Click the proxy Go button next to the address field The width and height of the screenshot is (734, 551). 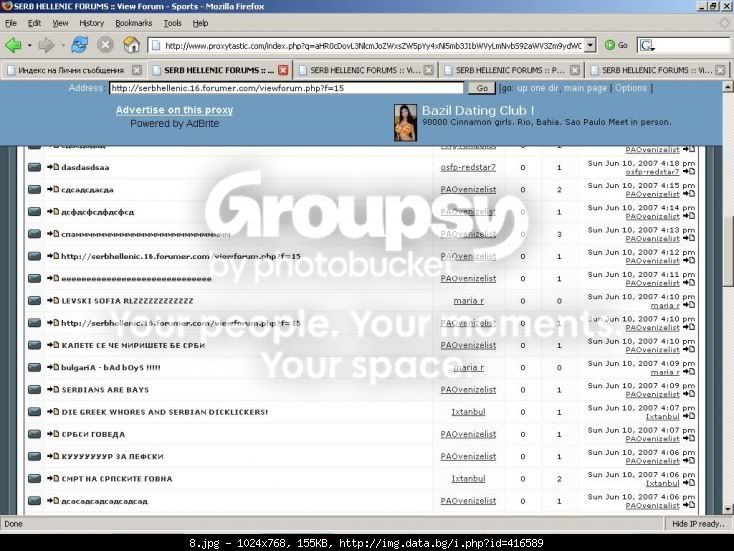(x=482, y=88)
